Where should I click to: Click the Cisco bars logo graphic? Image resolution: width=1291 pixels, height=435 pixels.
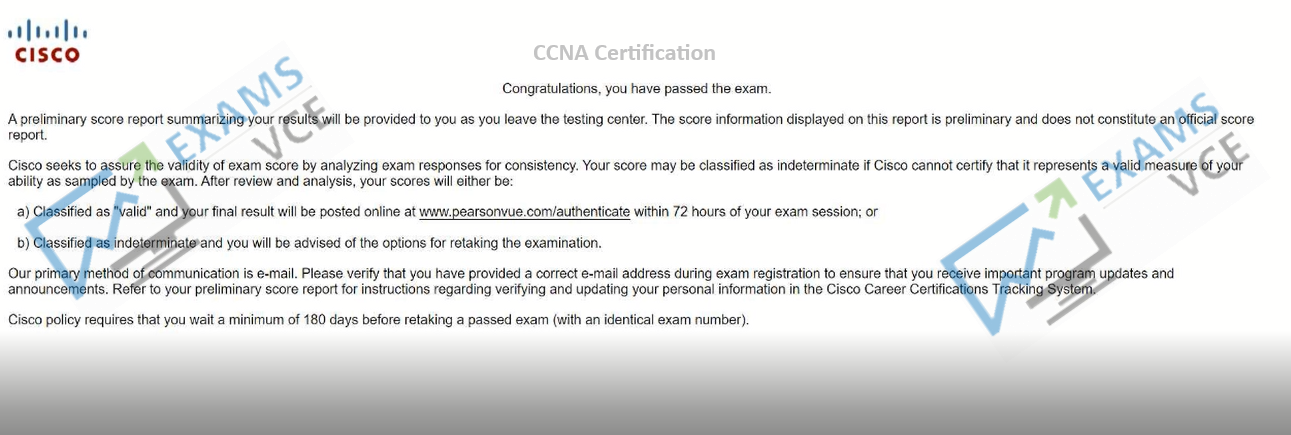point(47,31)
